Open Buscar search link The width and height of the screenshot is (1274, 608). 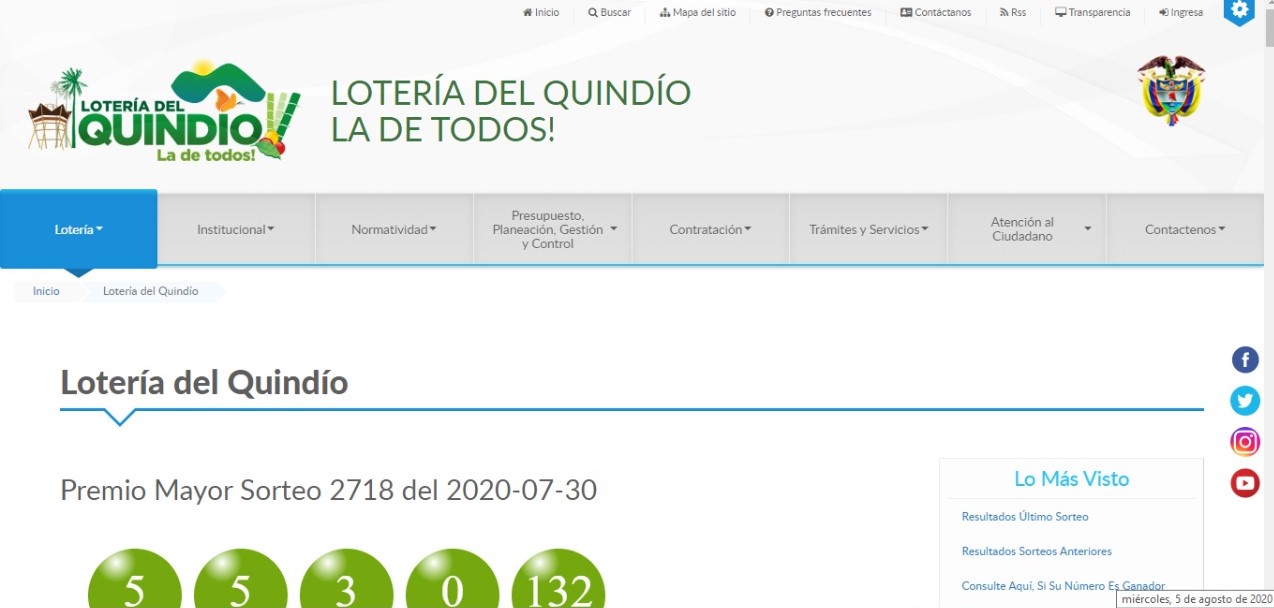[x=609, y=13]
